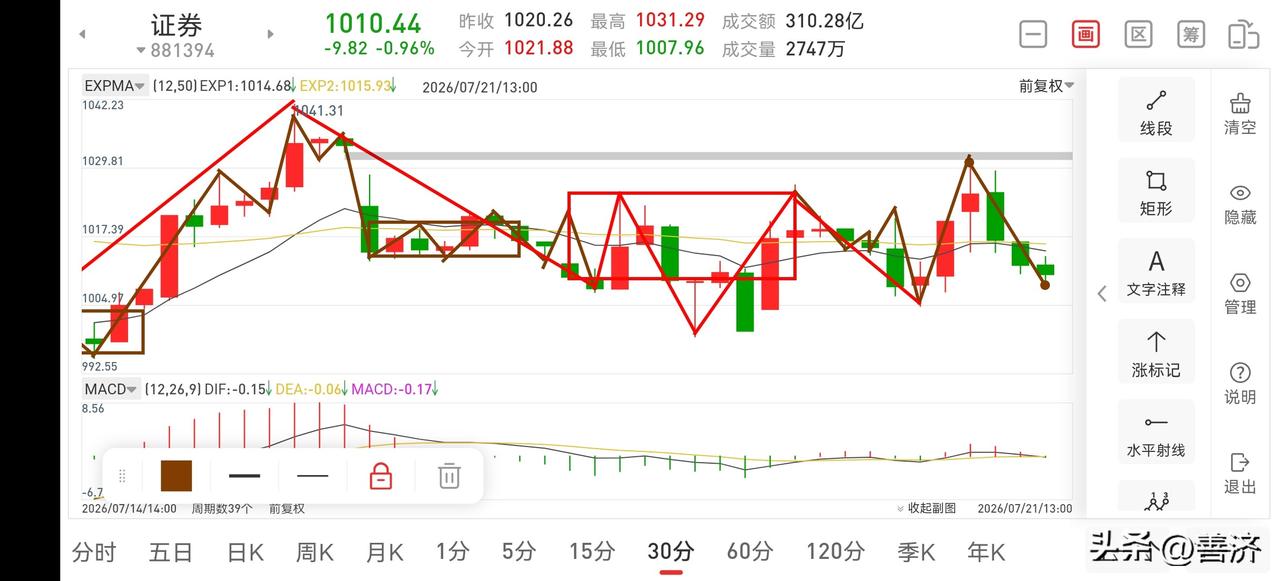The image size is (1278, 581).
Task: Switch to the 15分 period tab
Action: pyautogui.click(x=592, y=551)
